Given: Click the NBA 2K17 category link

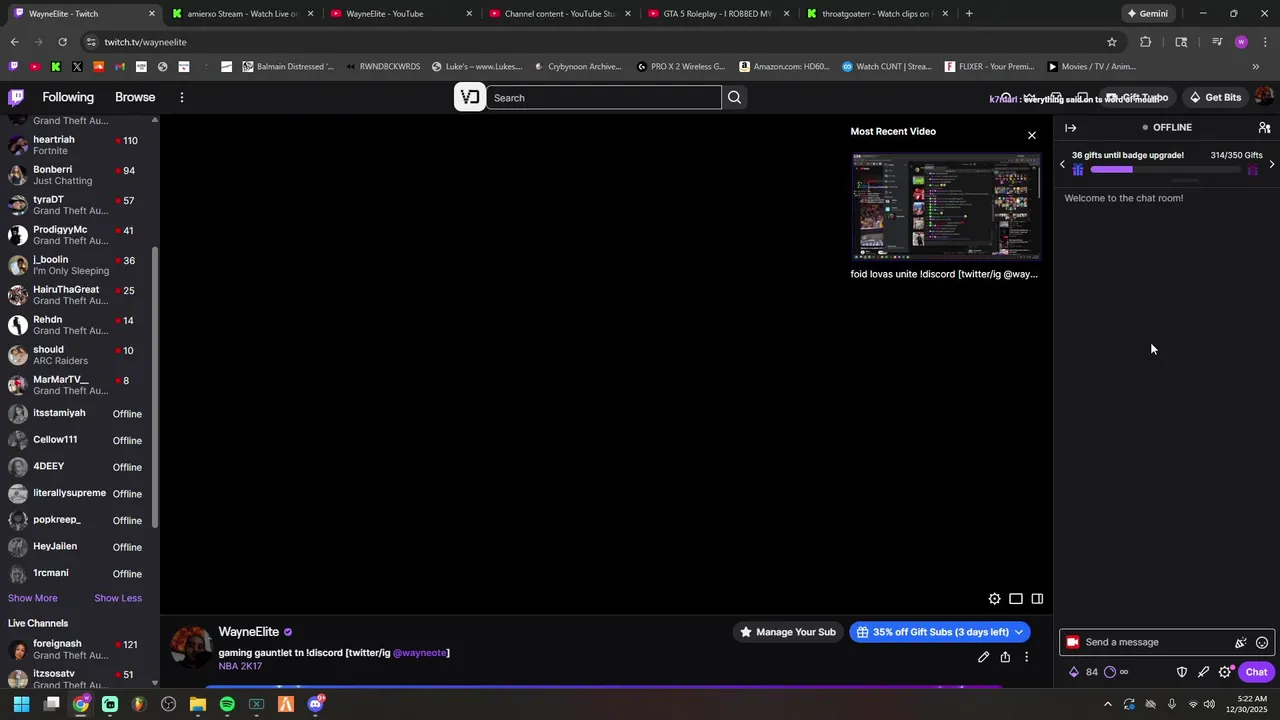Looking at the screenshot, I should click(240, 666).
